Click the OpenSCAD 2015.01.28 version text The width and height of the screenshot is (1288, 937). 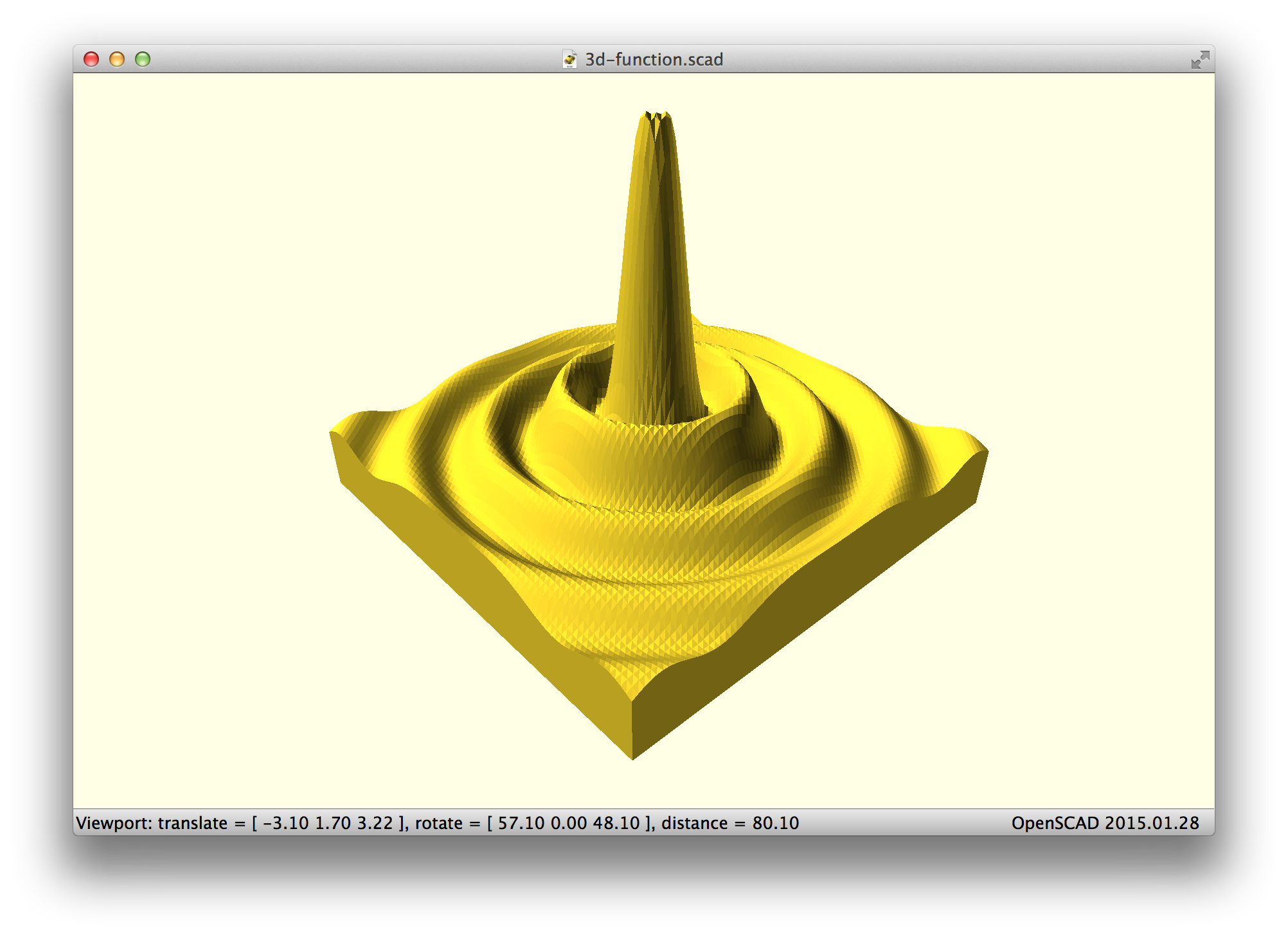tap(1105, 823)
